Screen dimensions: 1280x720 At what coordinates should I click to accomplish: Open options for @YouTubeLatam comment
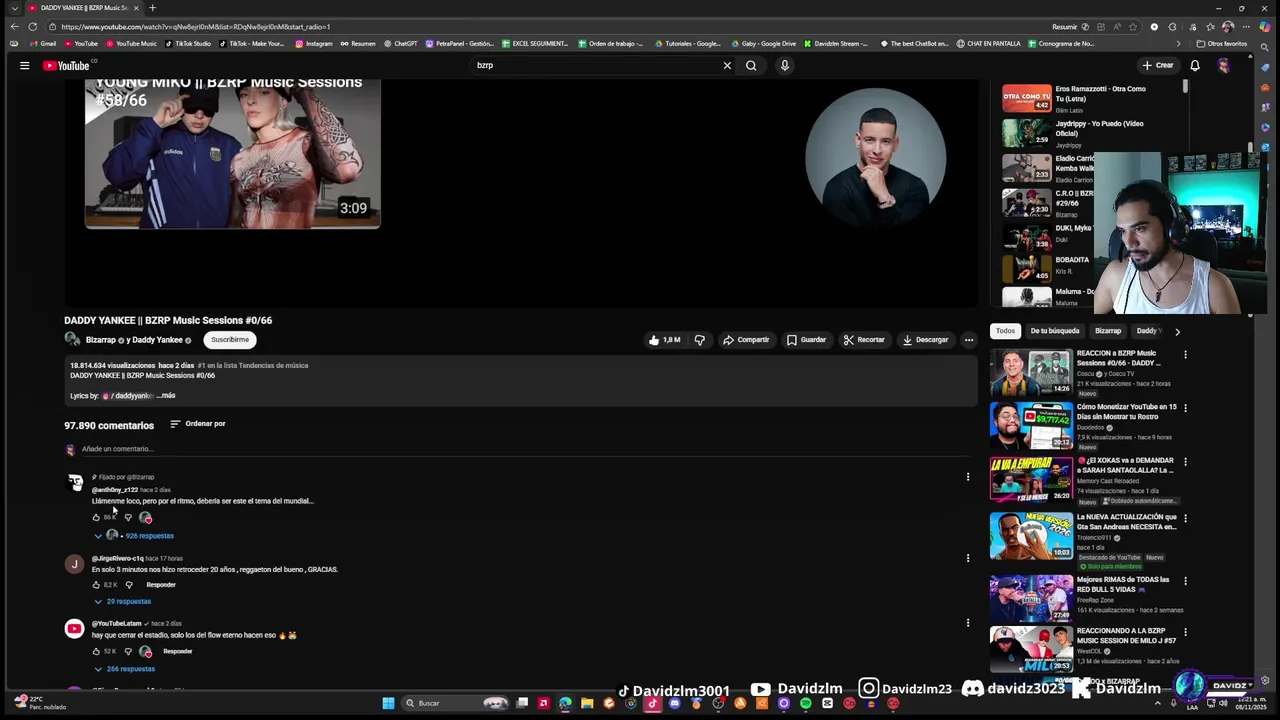point(968,623)
